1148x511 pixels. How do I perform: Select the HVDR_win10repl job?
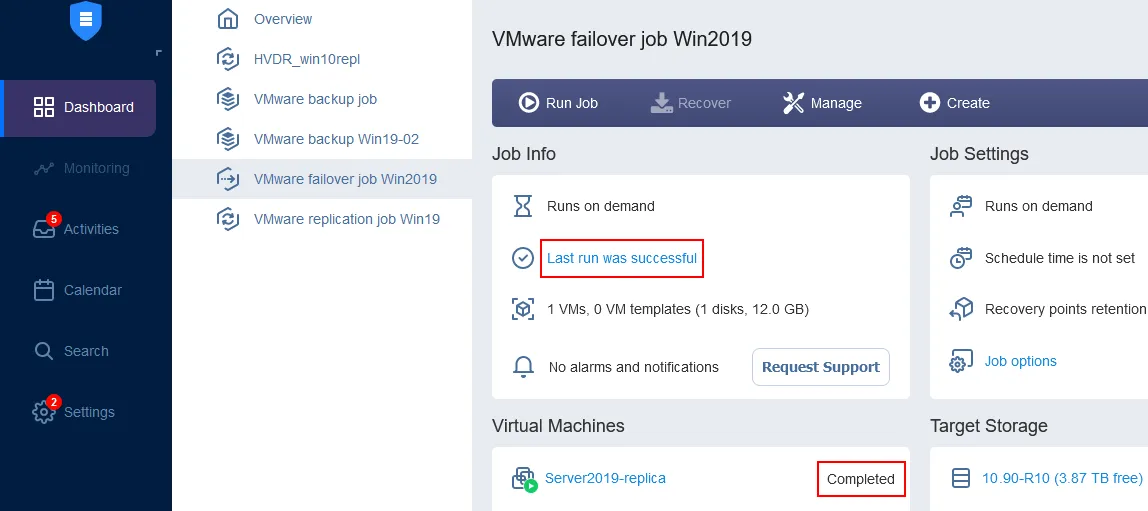click(x=306, y=59)
